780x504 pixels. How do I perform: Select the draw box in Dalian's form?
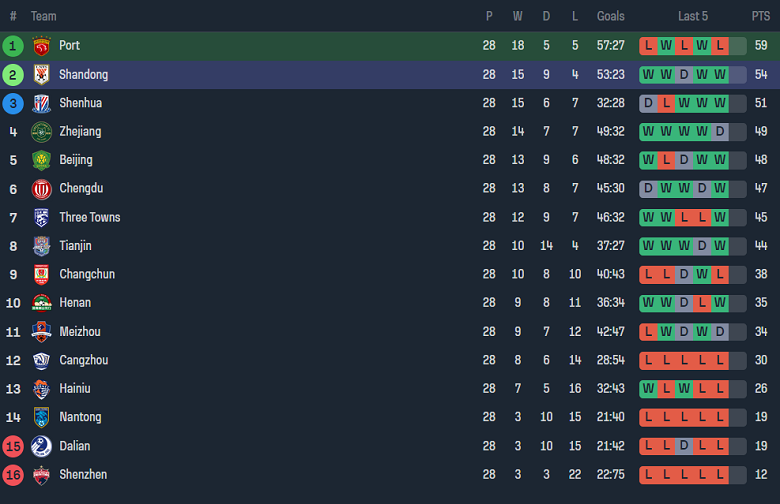(x=684, y=446)
